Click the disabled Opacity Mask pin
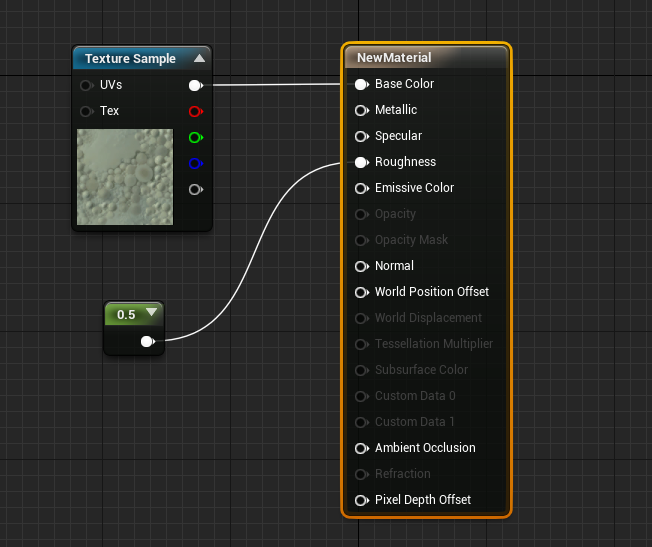The width and height of the screenshot is (652, 547). click(x=362, y=240)
